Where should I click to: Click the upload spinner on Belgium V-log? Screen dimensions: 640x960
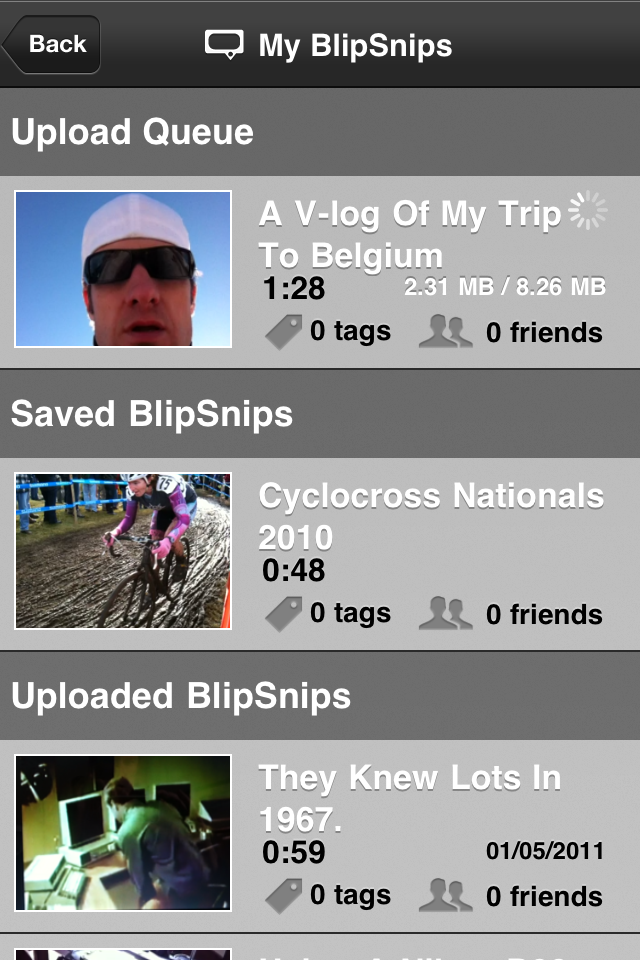(x=587, y=211)
